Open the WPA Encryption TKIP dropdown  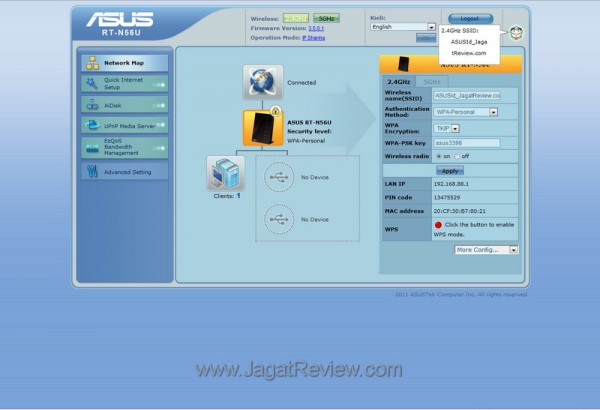[447, 129]
